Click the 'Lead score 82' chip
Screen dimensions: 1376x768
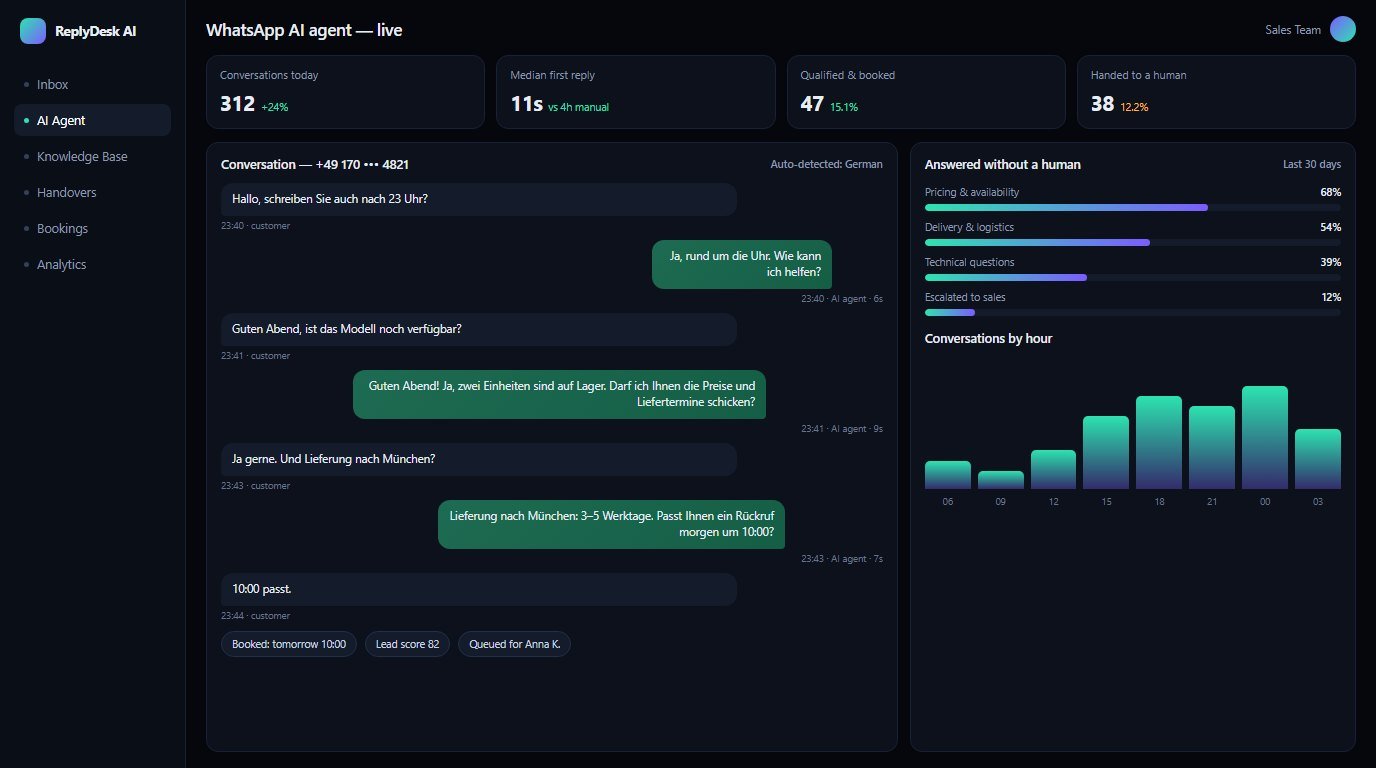coord(407,644)
